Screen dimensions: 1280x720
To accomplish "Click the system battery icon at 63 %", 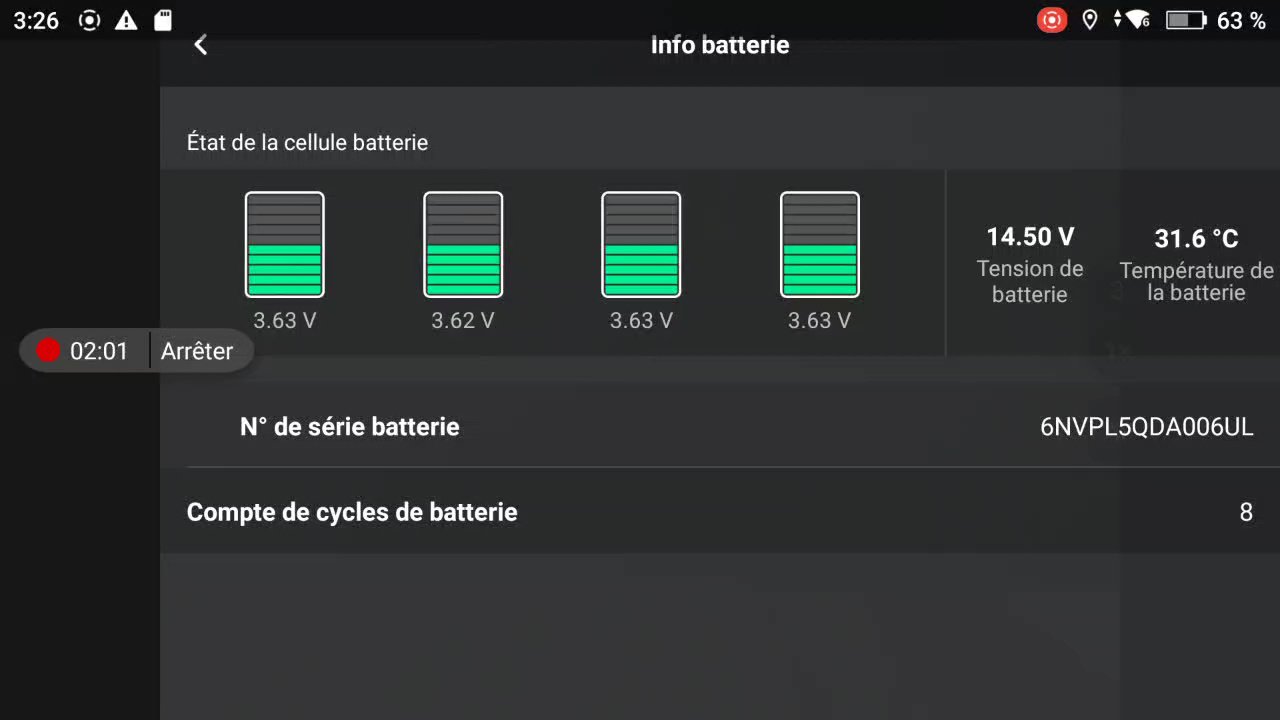I will [1186, 20].
